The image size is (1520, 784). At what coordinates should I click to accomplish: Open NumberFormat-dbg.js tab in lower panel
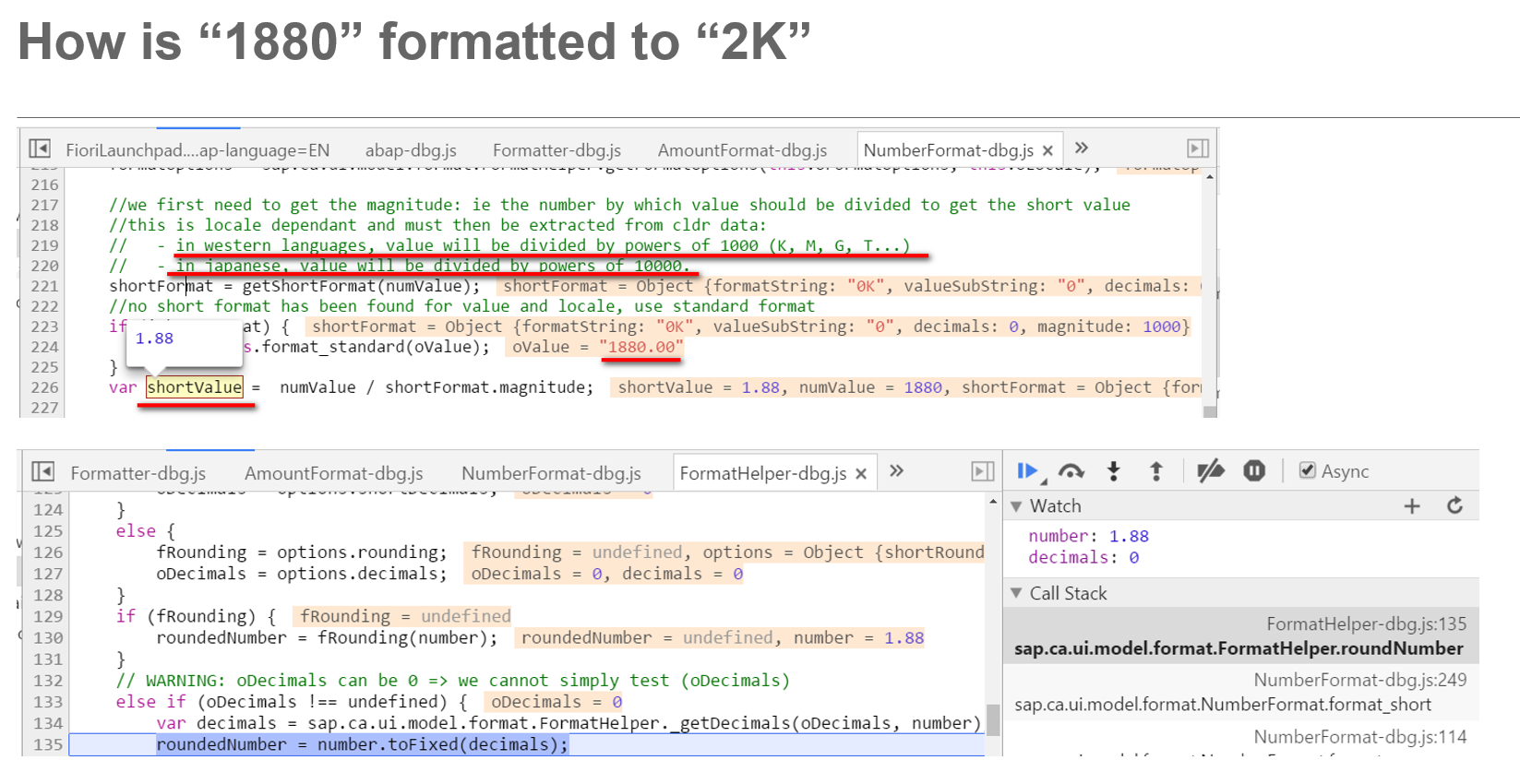point(551,473)
